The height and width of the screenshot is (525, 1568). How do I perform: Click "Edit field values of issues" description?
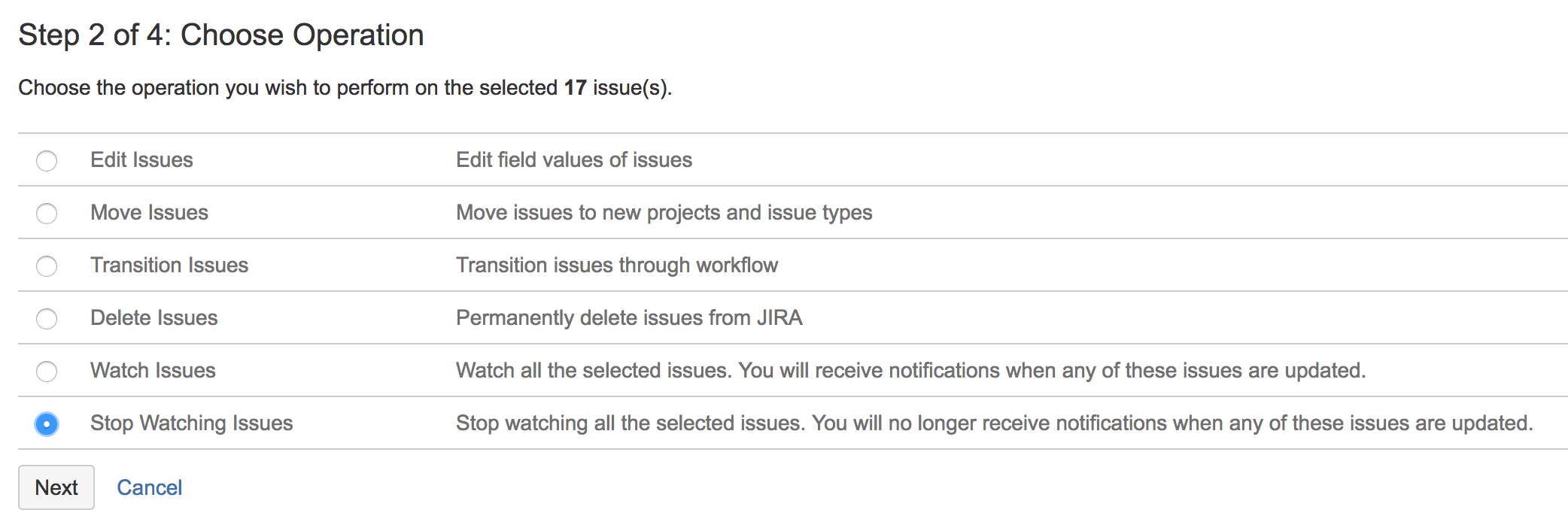point(573,160)
